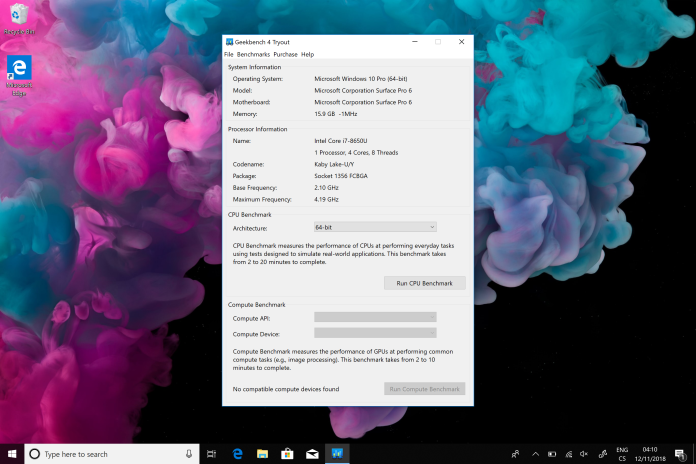This screenshot has height=464, width=696.
Task: Open the network connection icon
Action: point(568,454)
